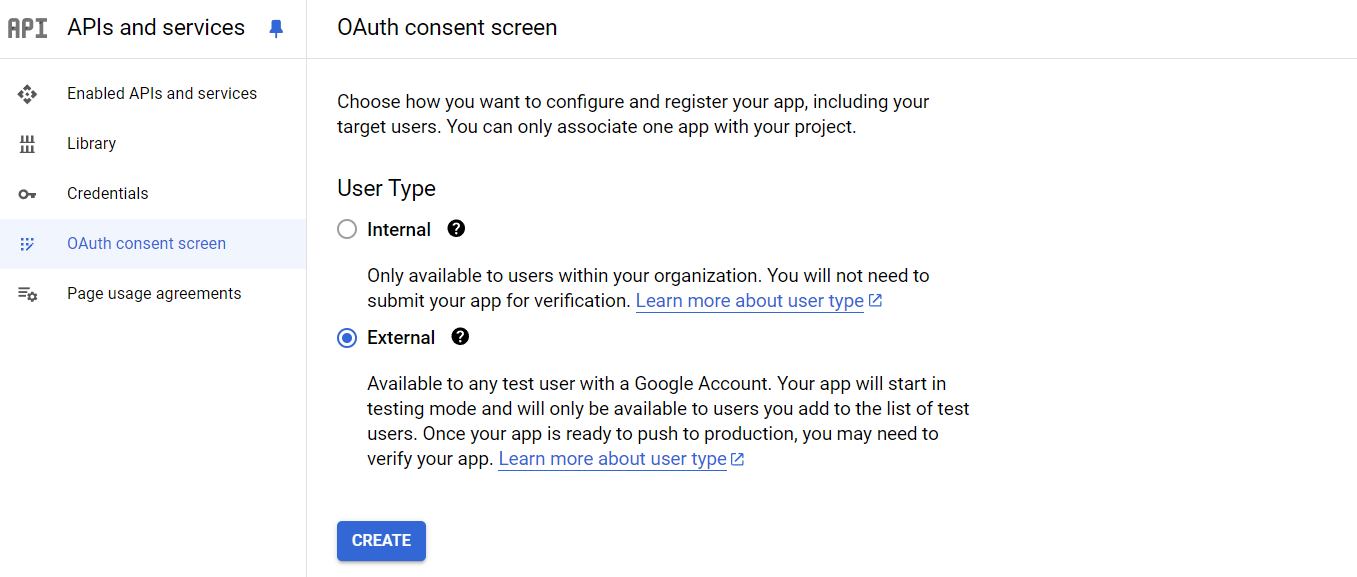The width and height of the screenshot is (1357, 577).
Task: Open the External user type learn more link
Action: point(612,458)
